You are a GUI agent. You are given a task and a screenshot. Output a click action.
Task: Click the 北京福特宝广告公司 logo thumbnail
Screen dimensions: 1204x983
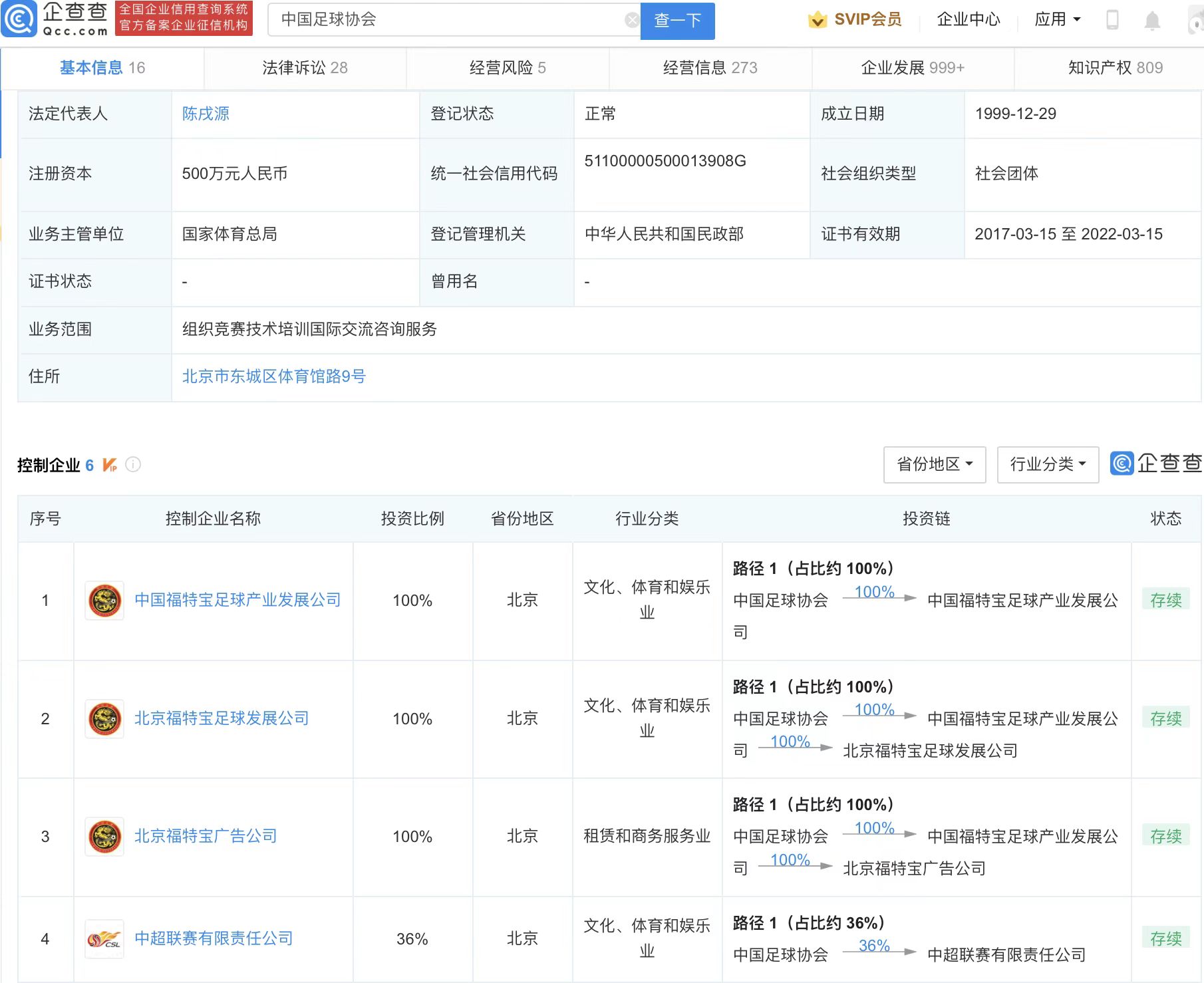click(104, 837)
